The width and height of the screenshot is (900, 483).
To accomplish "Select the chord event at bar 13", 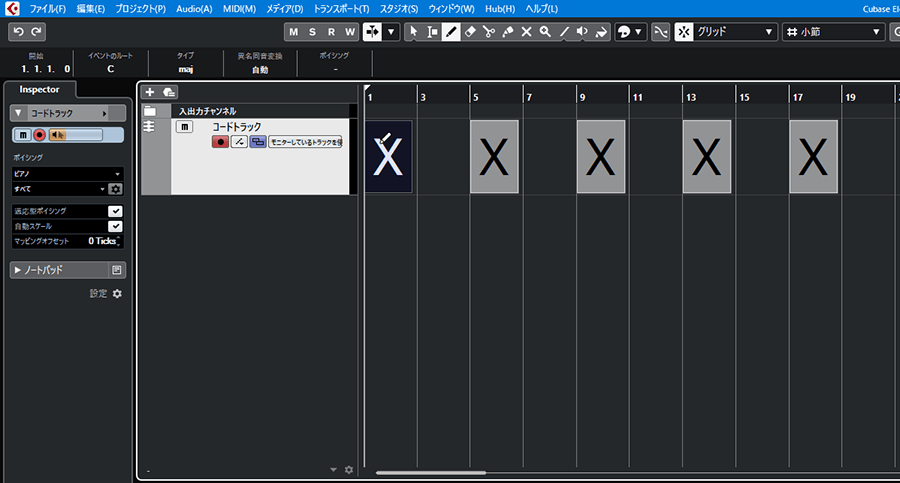I will 707,156.
